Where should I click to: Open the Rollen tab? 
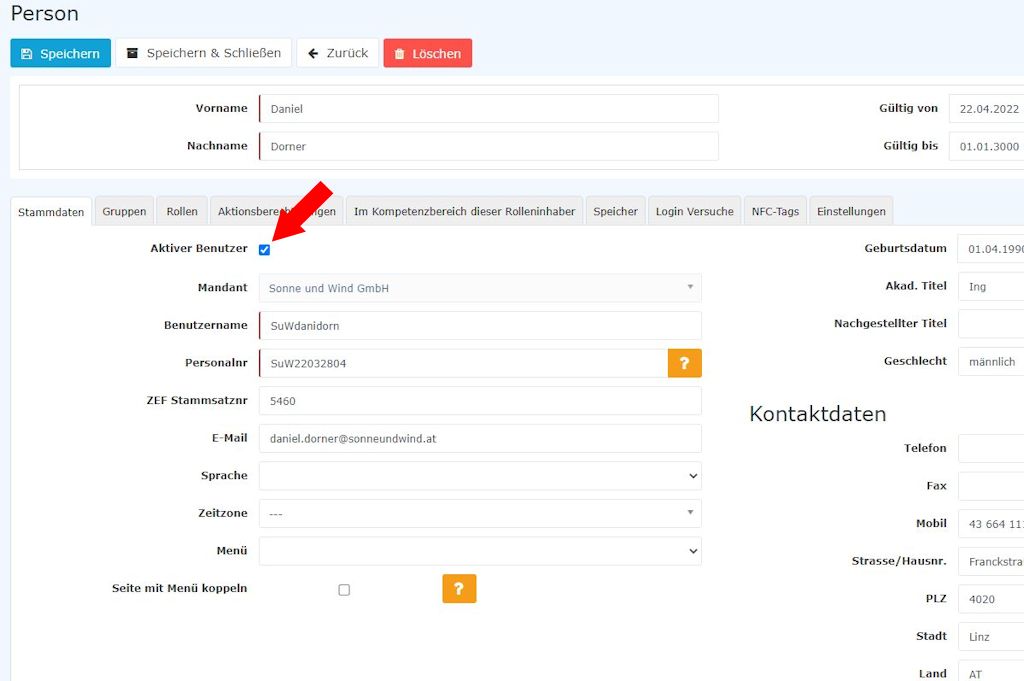click(x=182, y=211)
